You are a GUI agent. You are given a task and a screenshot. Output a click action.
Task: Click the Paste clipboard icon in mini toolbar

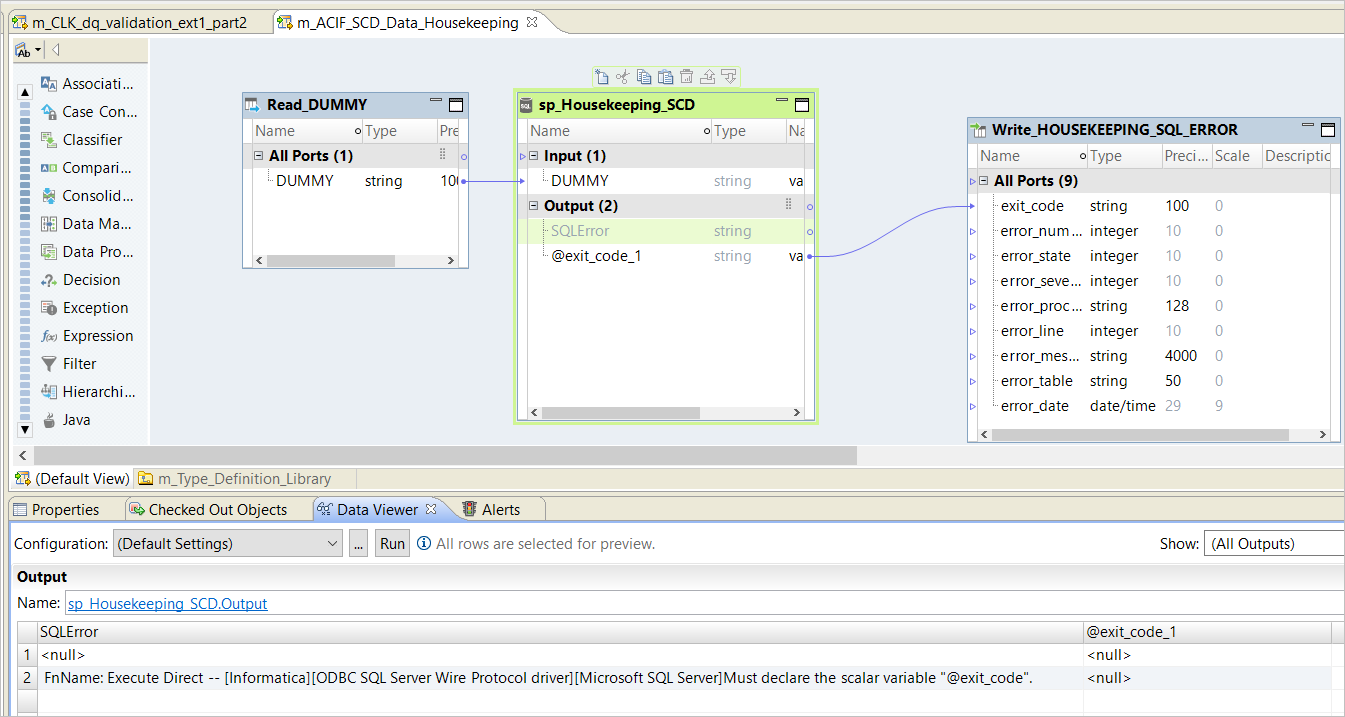click(x=665, y=76)
